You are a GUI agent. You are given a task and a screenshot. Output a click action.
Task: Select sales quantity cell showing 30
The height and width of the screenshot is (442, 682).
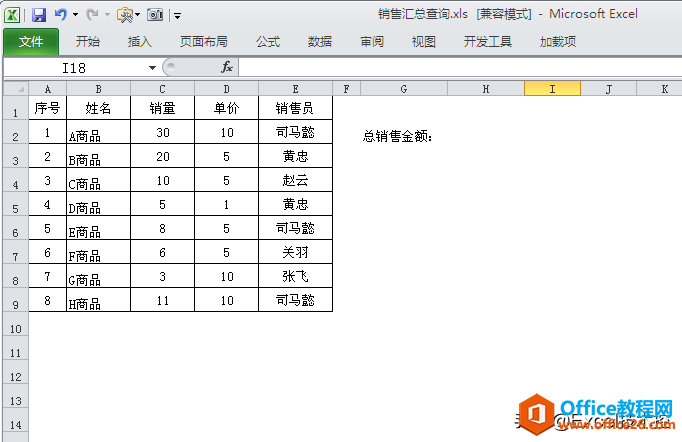pyautogui.click(x=163, y=132)
